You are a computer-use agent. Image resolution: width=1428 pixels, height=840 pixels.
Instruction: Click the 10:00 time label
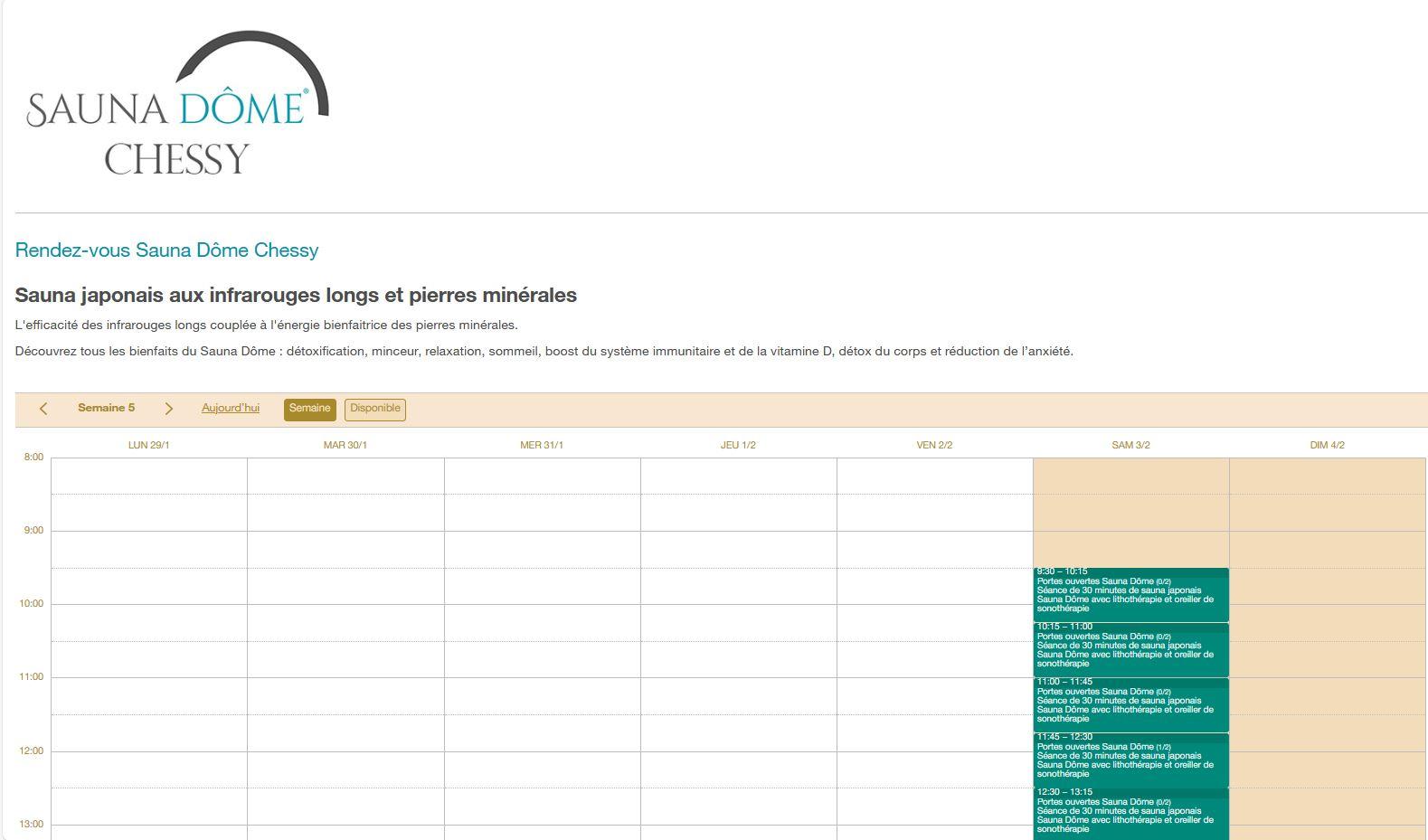pyautogui.click(x=32, y=604)
